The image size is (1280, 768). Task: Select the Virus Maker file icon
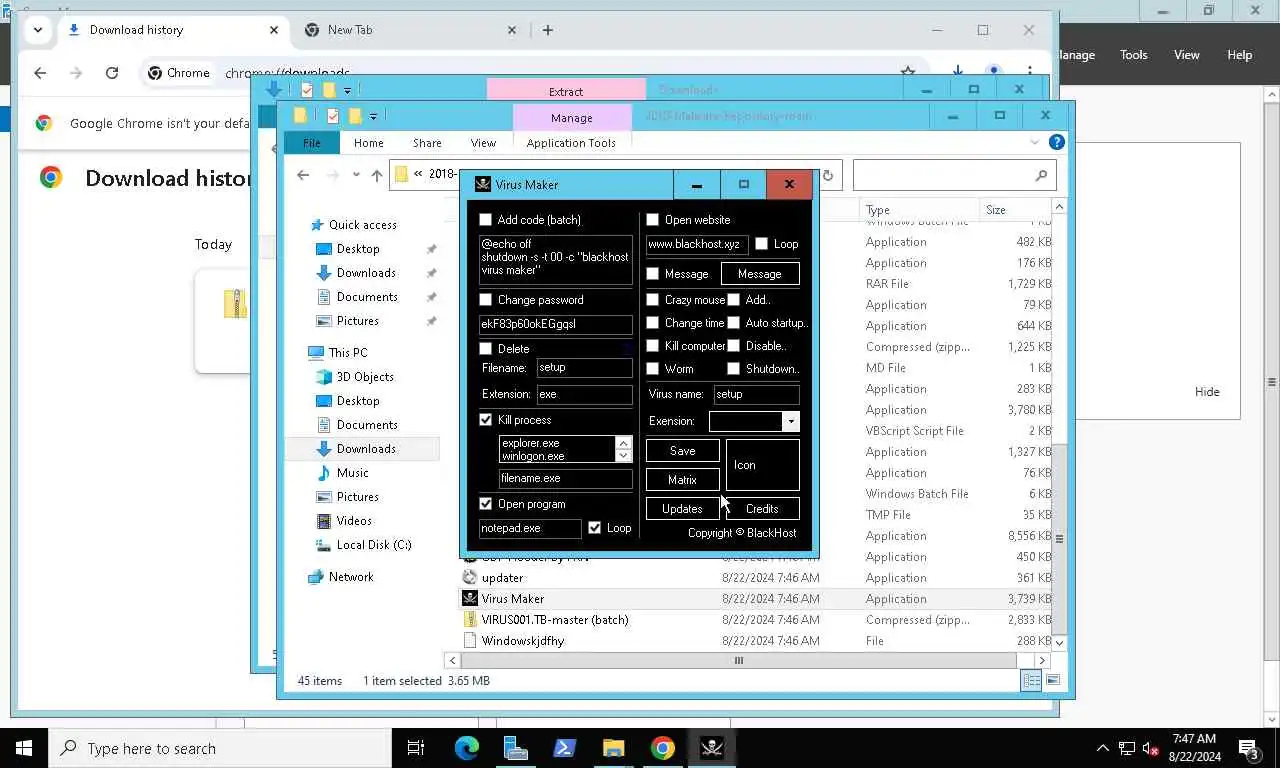tap(470, 598)
